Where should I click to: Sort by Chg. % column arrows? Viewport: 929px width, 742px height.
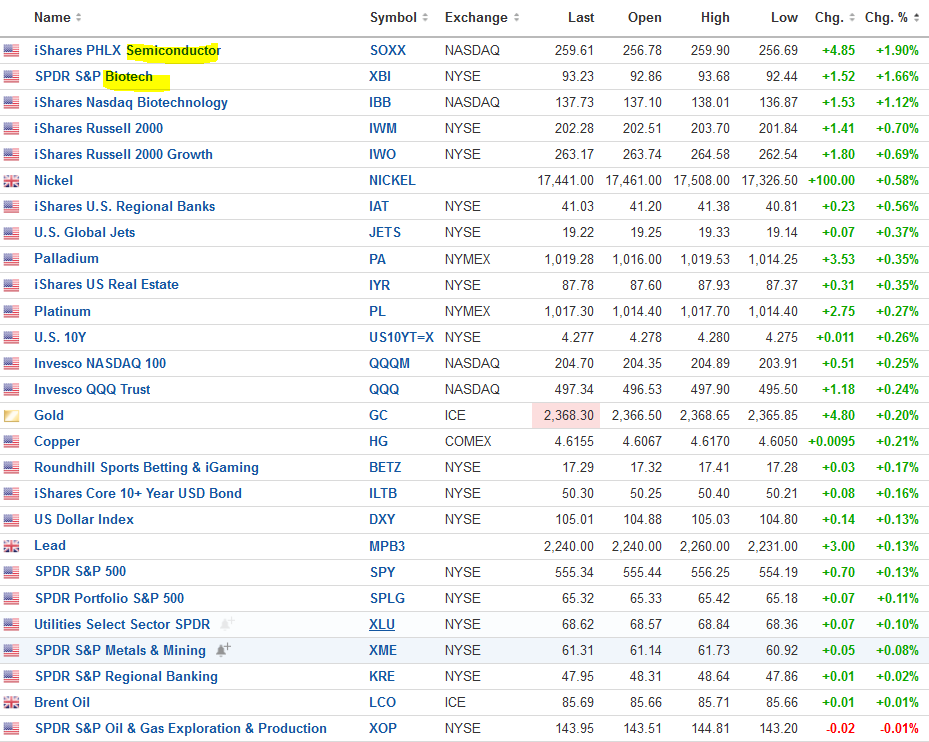coord(917,18)
